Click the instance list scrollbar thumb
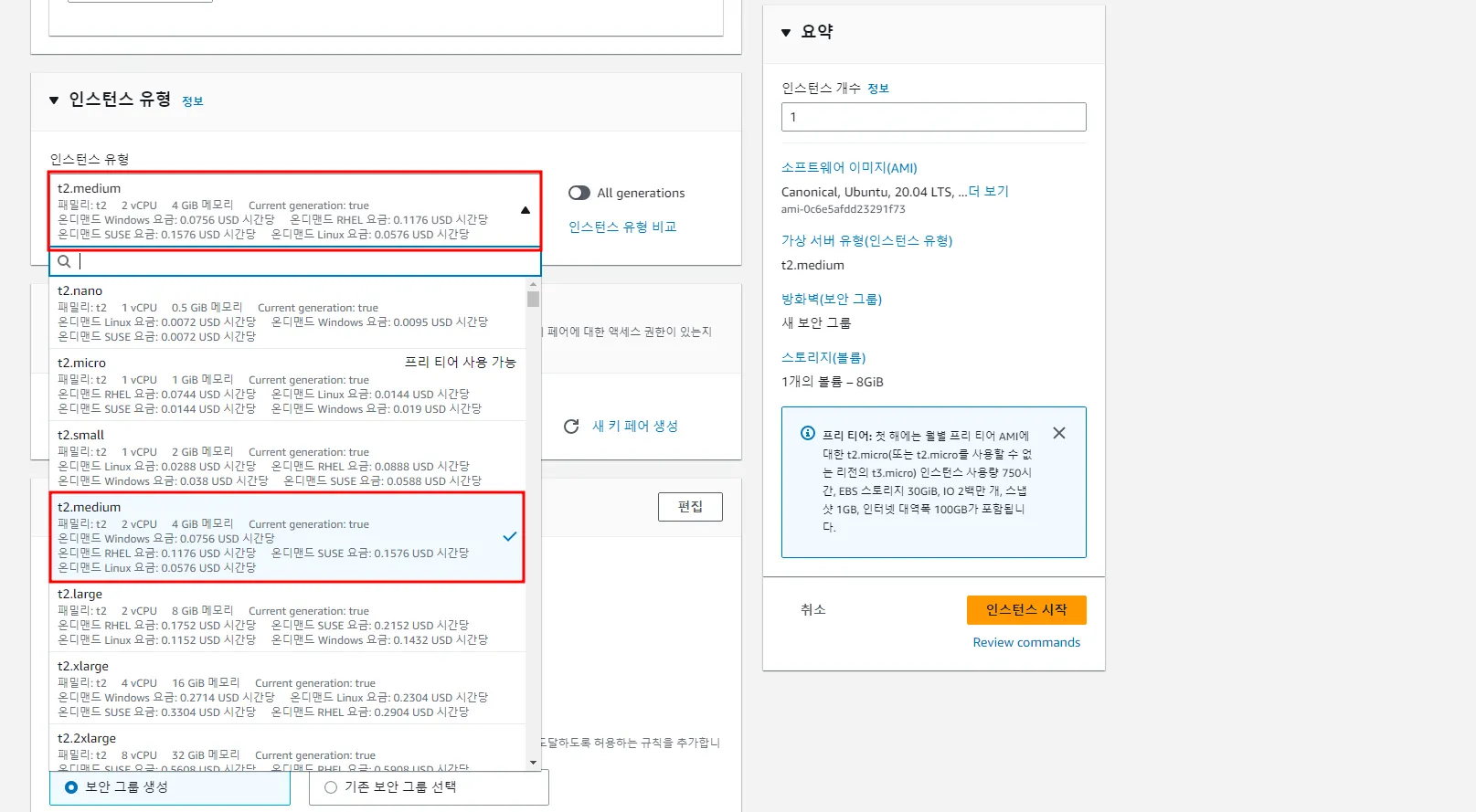Image resolution: width=1476 pixels, height=812 pixels. (533, 299)
